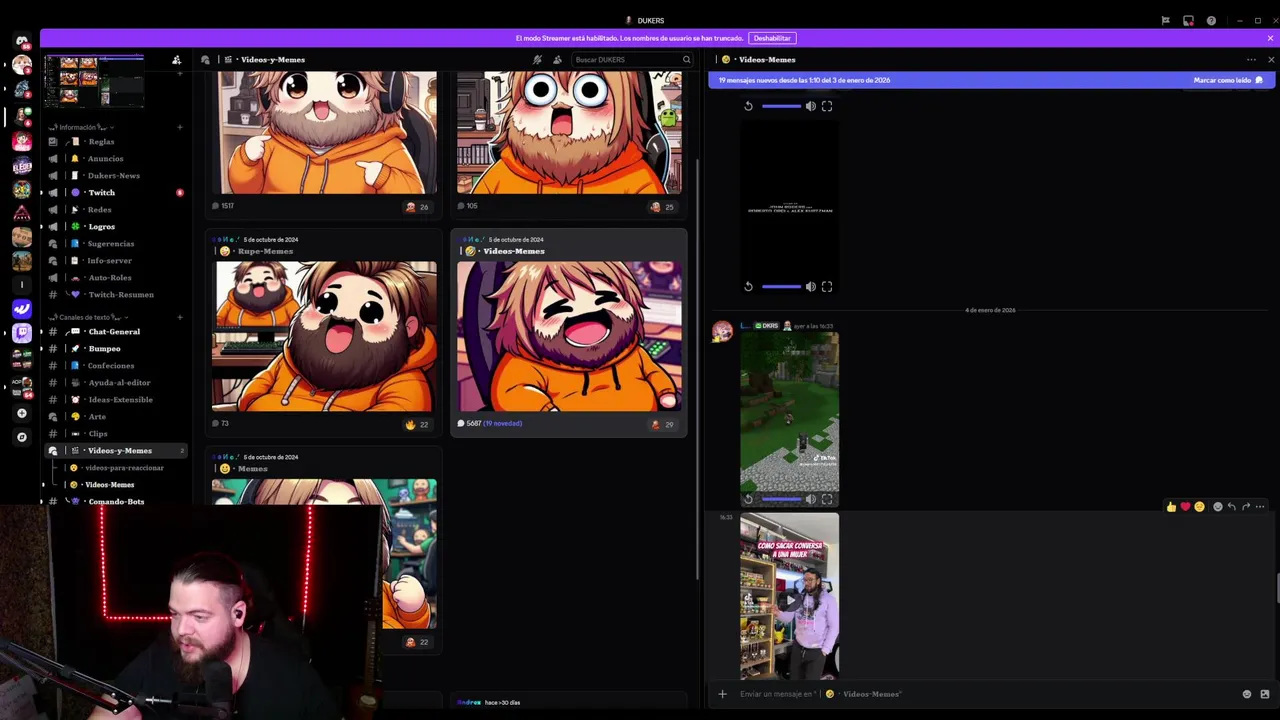Open the Rupe-Memes forum post
The image size is (1280, 720).
(x=324, y=335)
